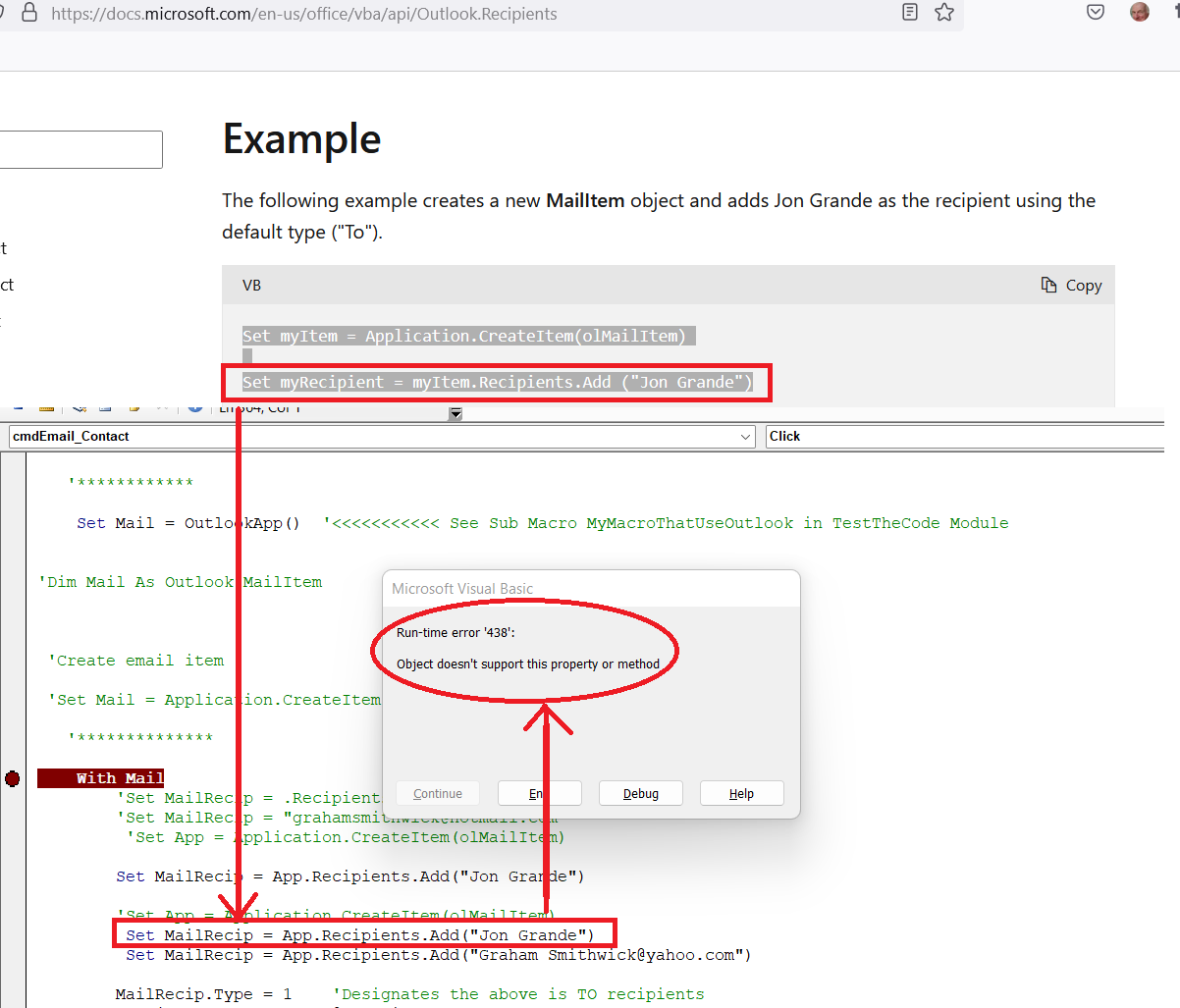The width and height of the screenshot is (1180, 1008).
Task: Click the 'Set Mail = Application.CreateItem comment
Action: [214, 700]
